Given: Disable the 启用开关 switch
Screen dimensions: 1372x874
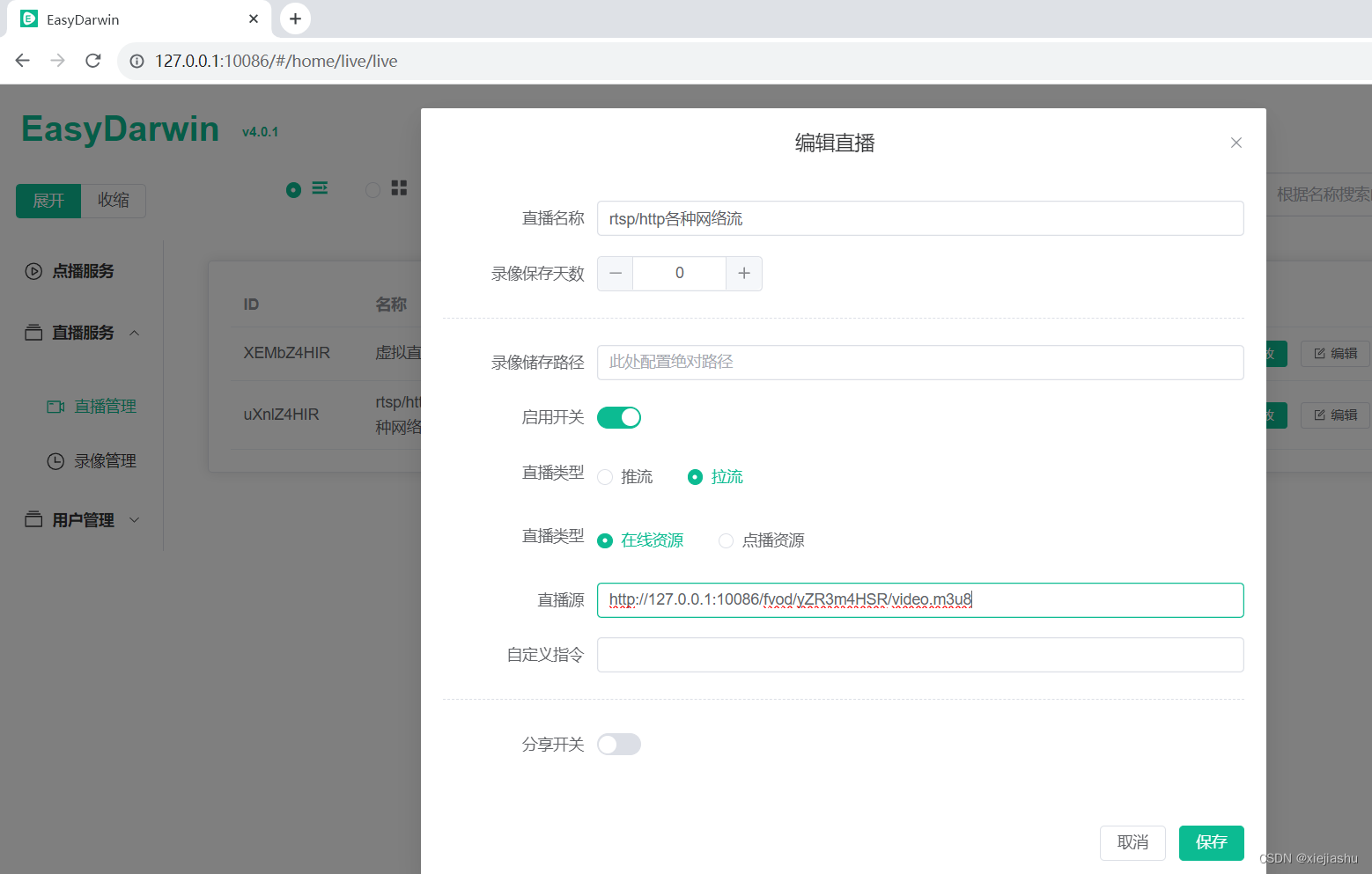Looking at the screenshot, I should tap(618, 416).
